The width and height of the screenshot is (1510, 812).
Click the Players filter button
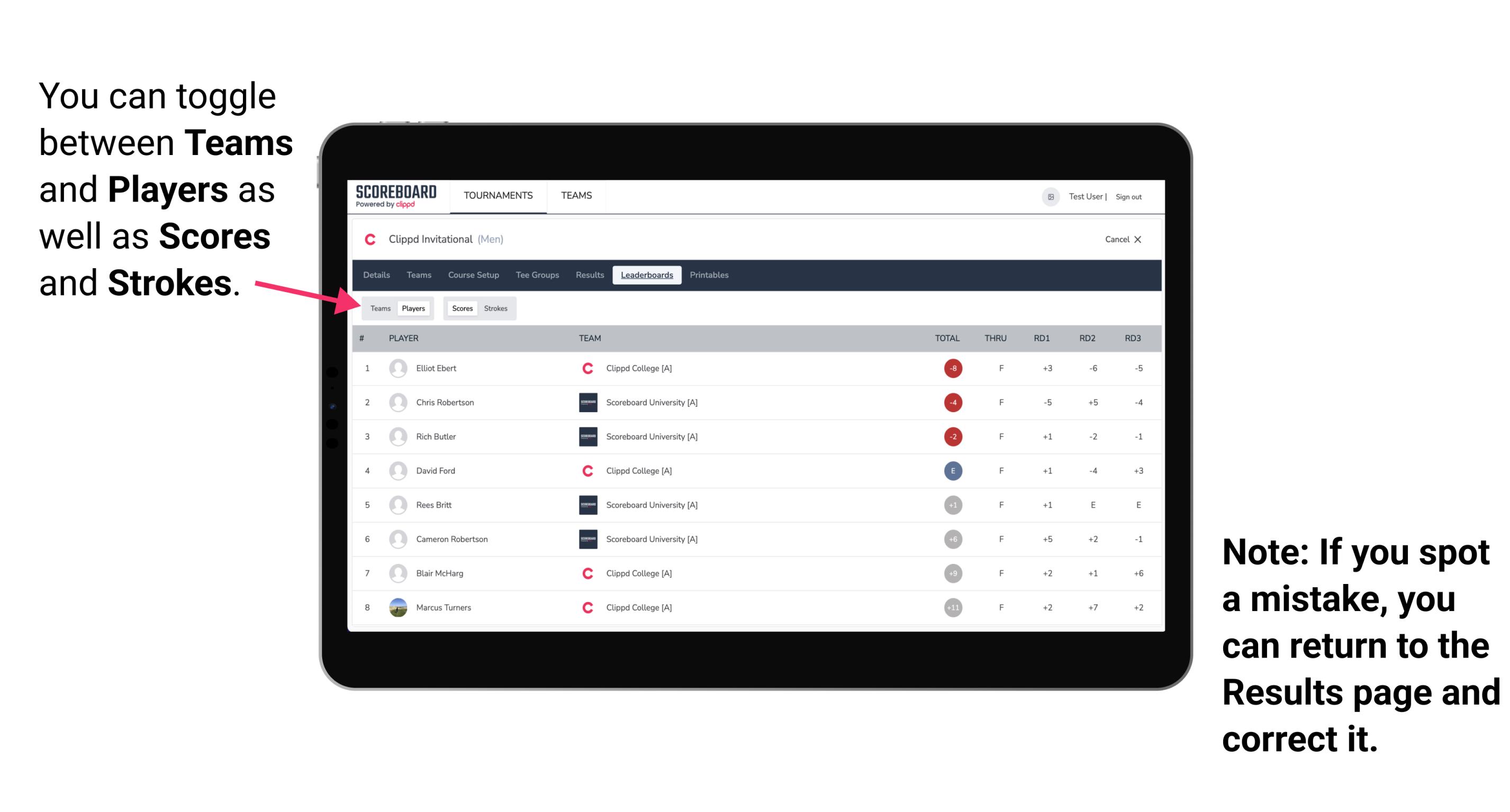[412, 308]
